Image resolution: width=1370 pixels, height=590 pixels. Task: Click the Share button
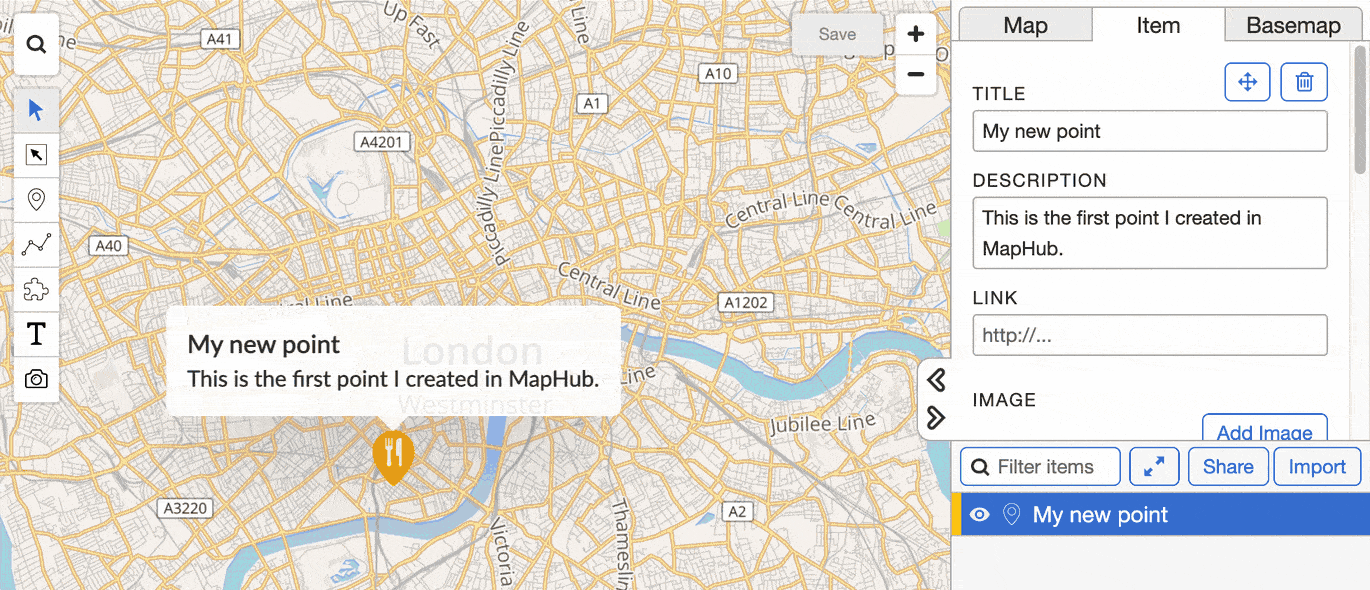click(x=1228, y=467)
